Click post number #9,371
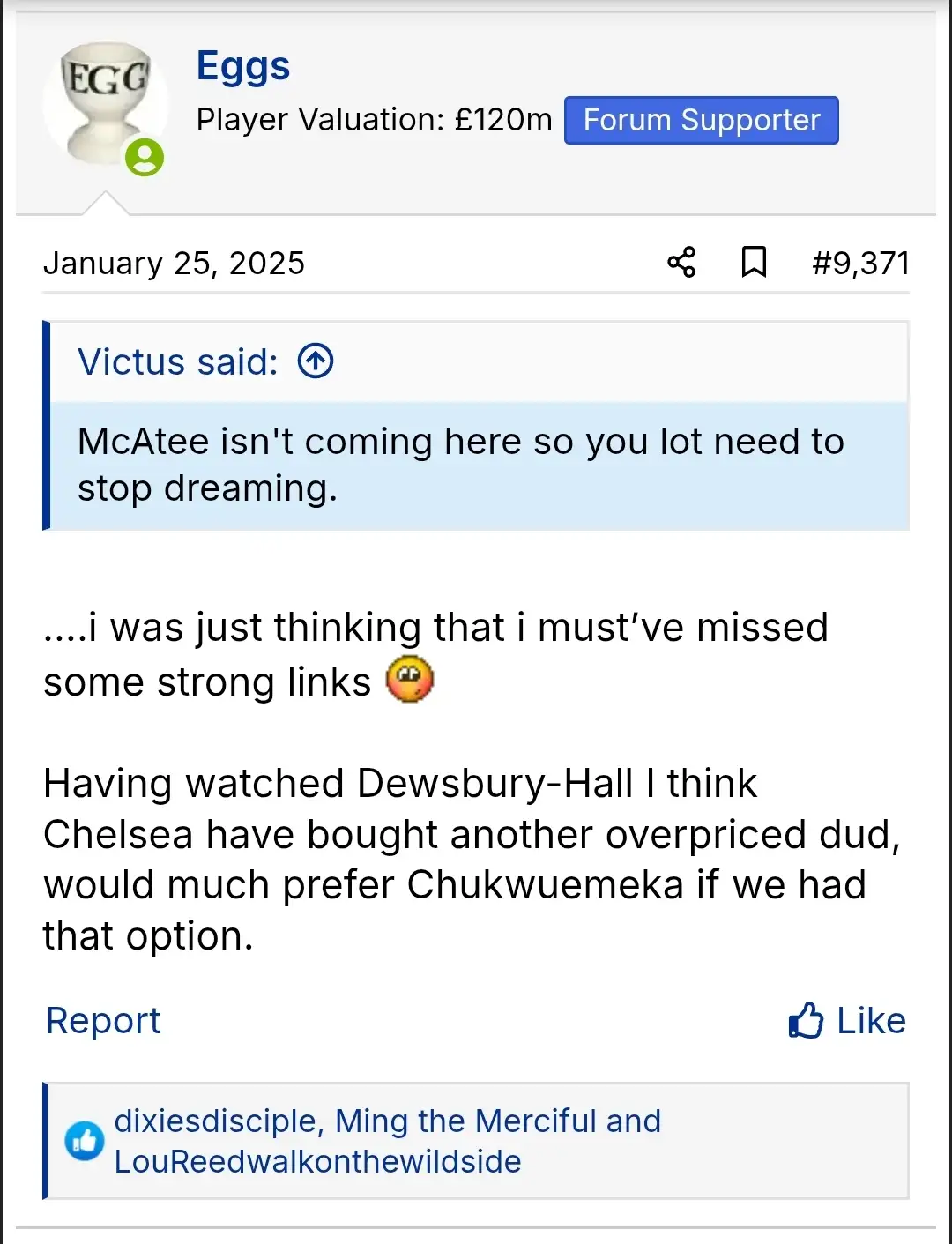The width and height of the screenshot is (952, 1244). 860,263
